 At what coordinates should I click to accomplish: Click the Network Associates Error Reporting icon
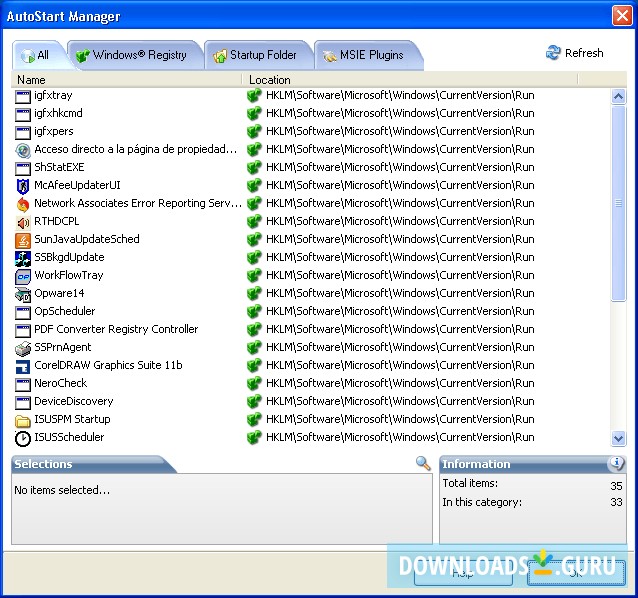click(23, 204)
